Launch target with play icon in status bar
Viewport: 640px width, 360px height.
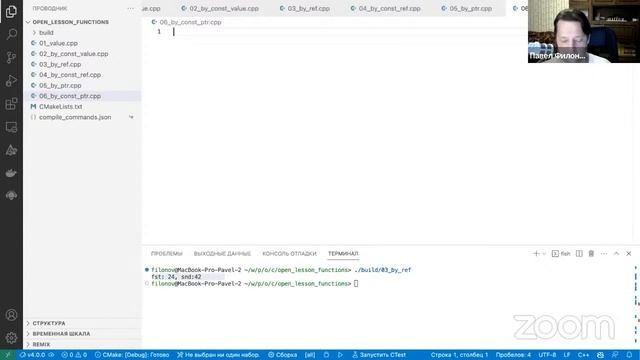click(340, 355)
